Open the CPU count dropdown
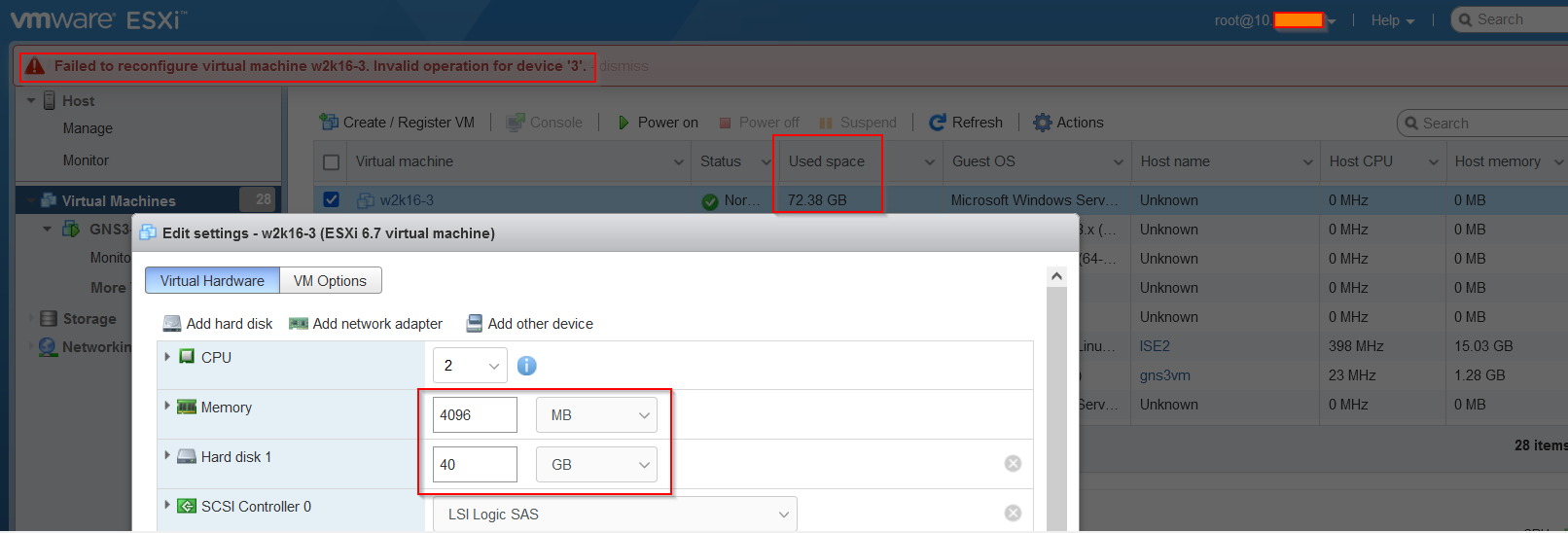Viewport: 1568px width, 533px height. [470, 366]
